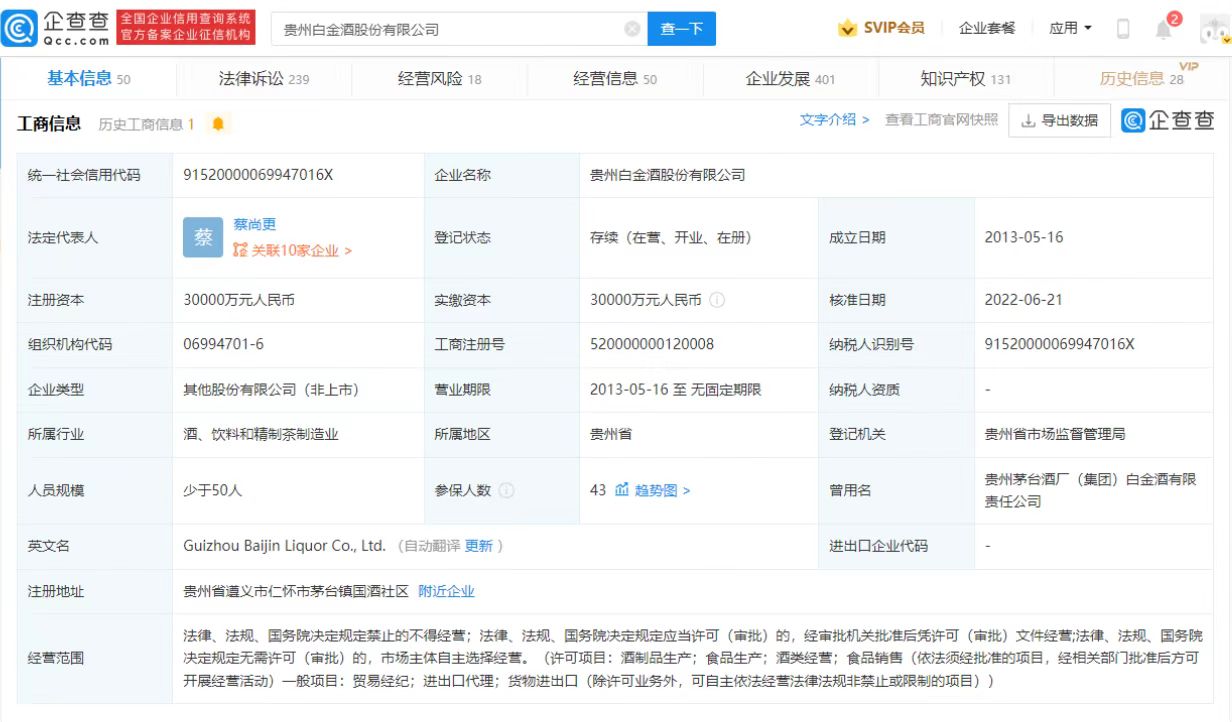Expand 关联10家企业 related companies
Viewport: 1232px width, 722px height.
coord(292,251)
